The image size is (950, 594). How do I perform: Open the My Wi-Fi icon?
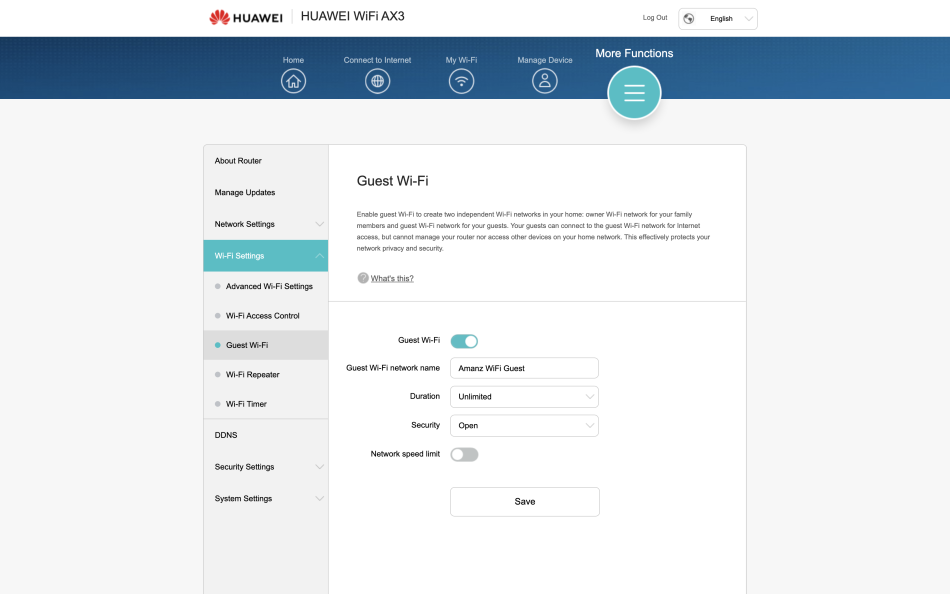461,81
